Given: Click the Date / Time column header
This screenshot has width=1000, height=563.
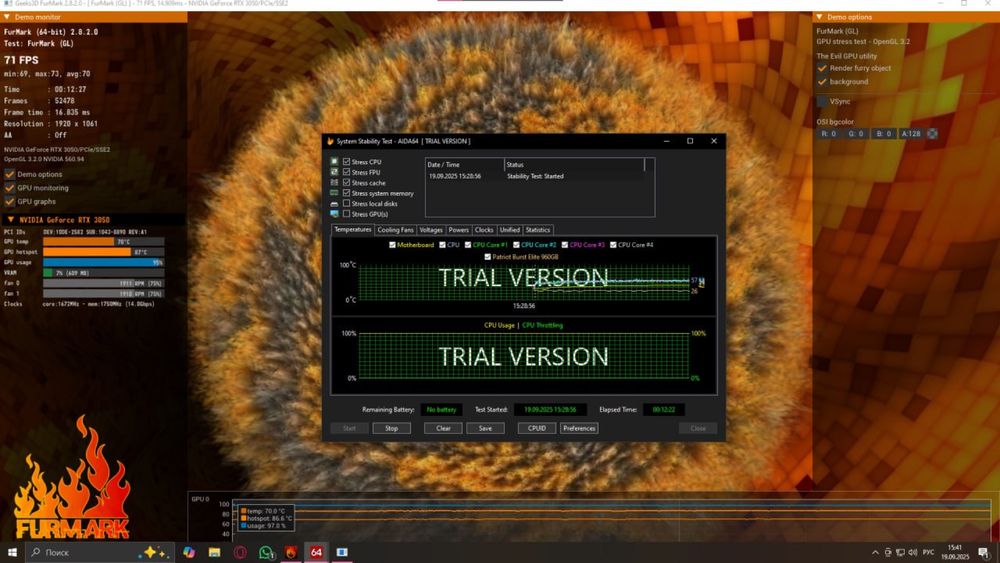Looking at the screenshot, I should (465, 165).
